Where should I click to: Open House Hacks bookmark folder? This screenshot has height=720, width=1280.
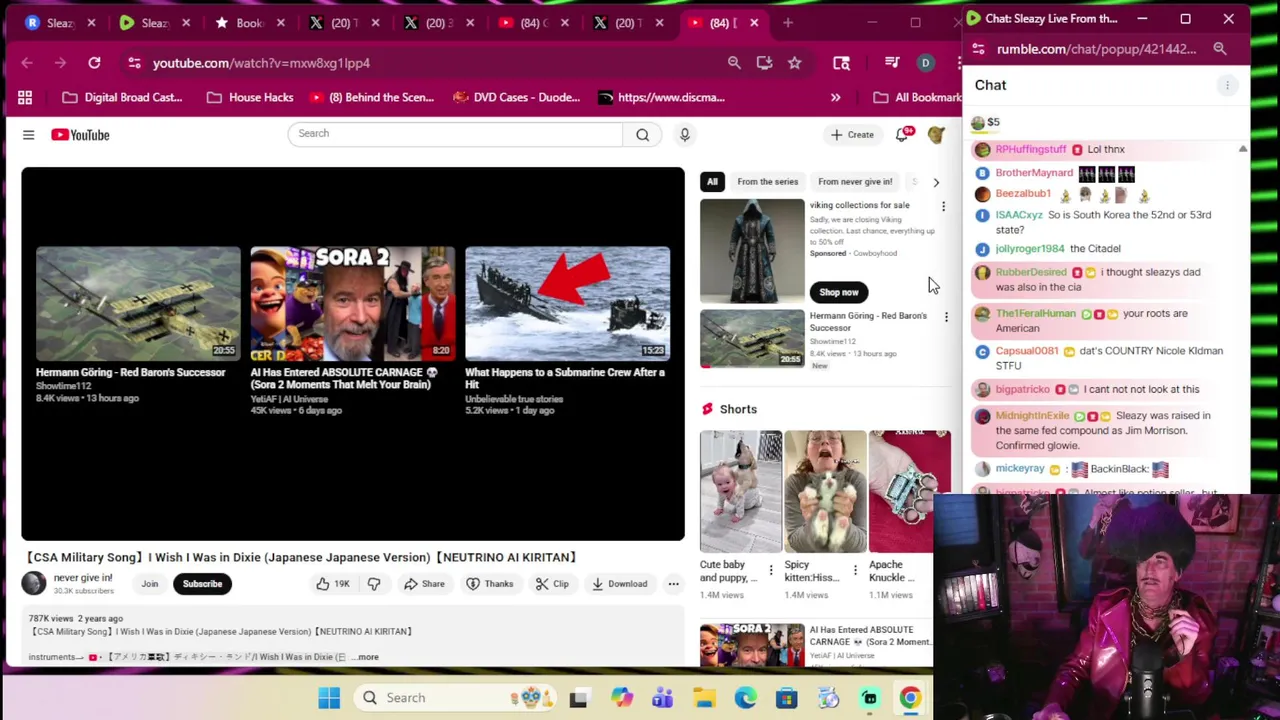[250, 97]
